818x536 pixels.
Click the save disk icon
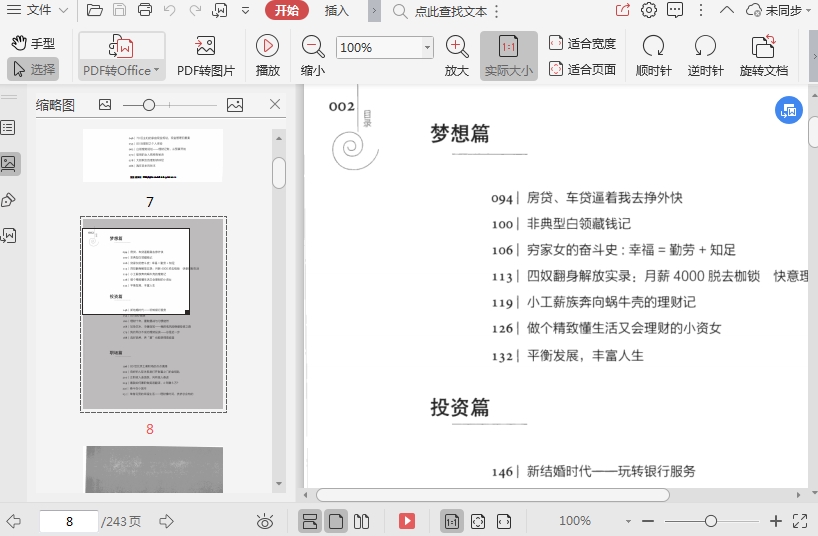coord(119,10)
